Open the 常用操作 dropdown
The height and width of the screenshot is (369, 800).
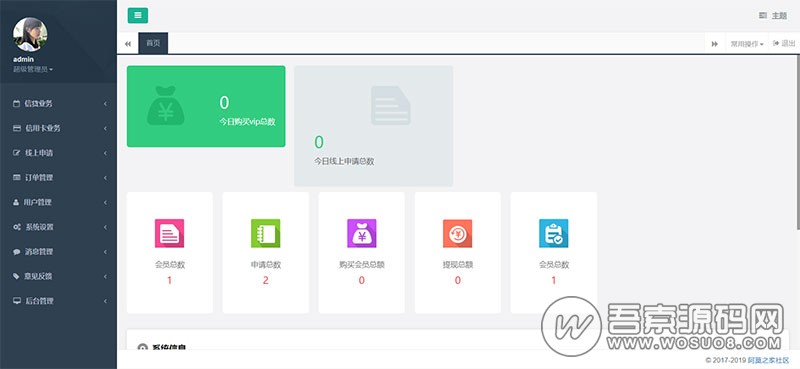click(x=747, y=44)
